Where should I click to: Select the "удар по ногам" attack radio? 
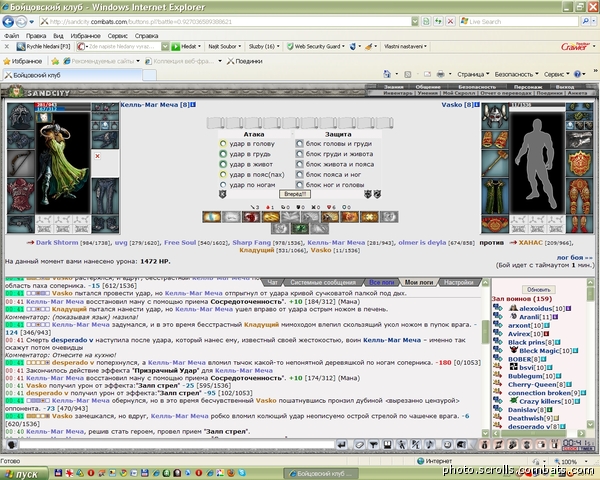click(223, 184)
